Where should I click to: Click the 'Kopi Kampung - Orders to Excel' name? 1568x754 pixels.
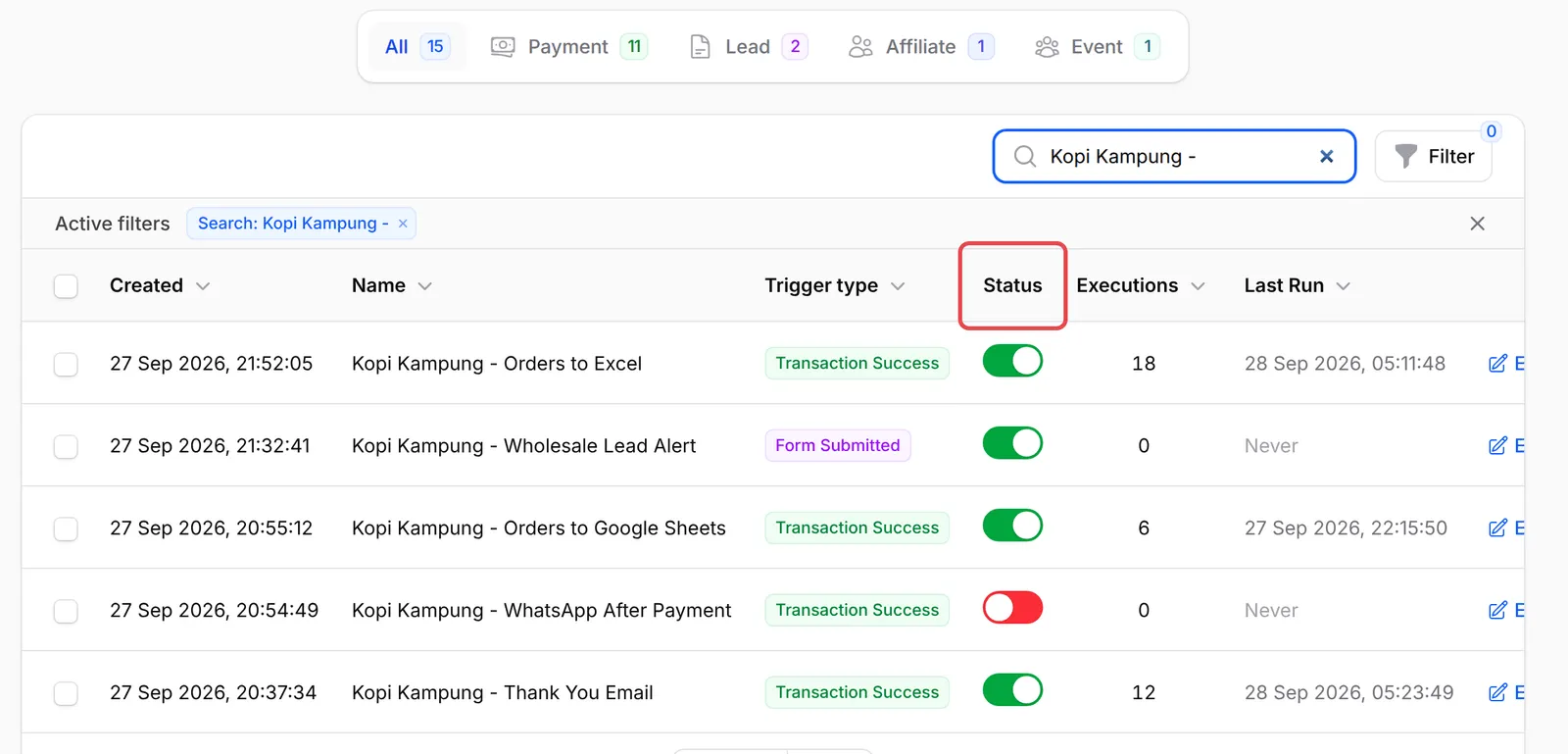(497, 364)
